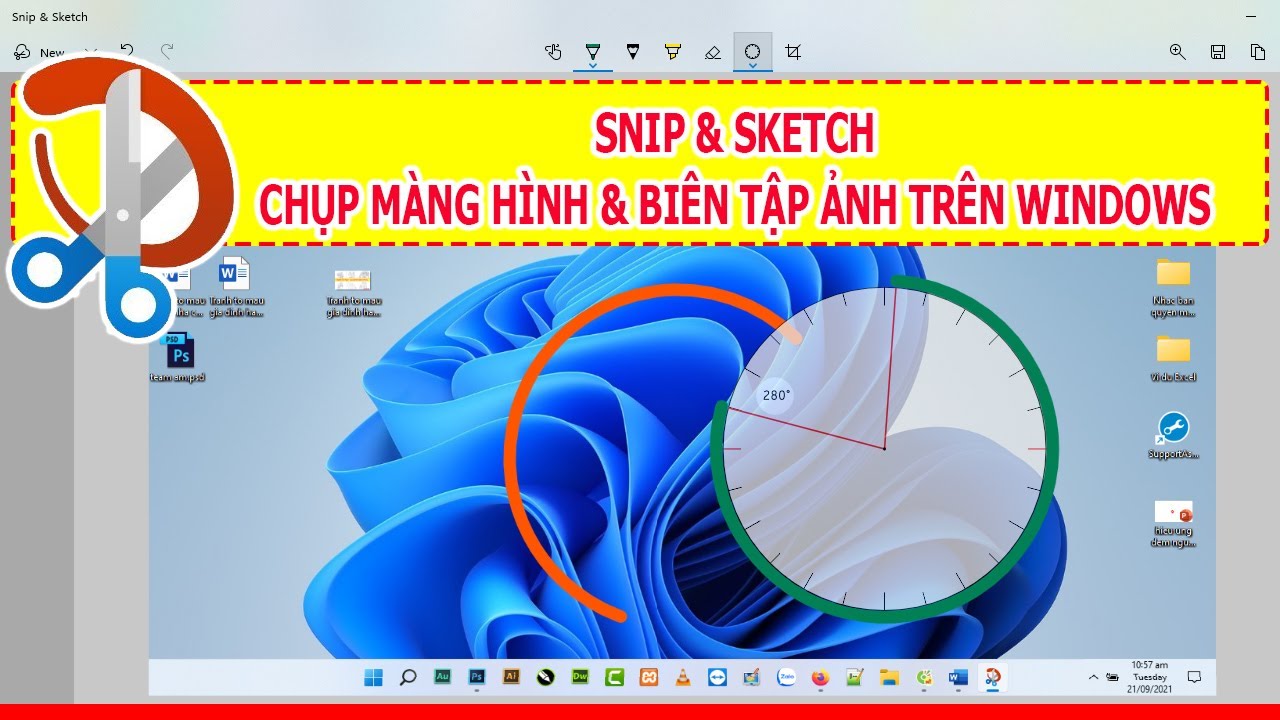Click the 'Nhac ban quyen' desktop folder
Screen dimensions: 1280x720
(1173, 287)
